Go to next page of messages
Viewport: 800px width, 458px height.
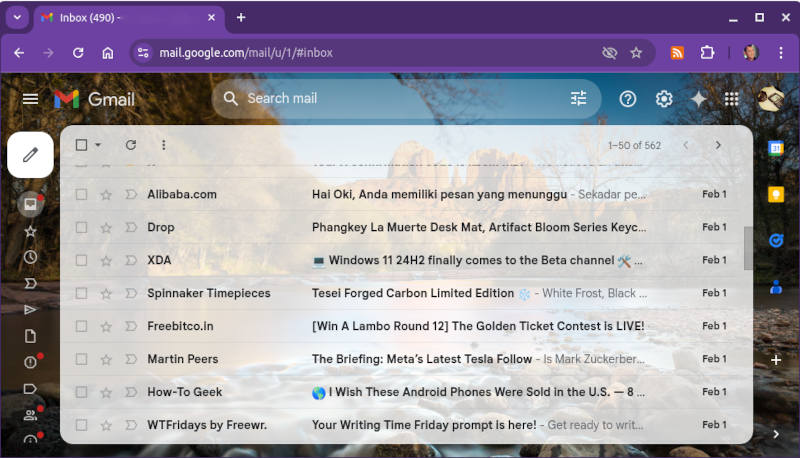coord(718,145)
